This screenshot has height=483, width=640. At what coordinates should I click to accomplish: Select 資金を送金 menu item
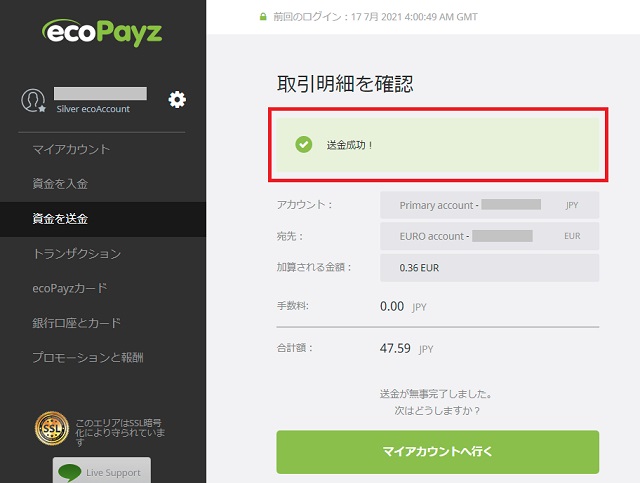(60, 218)
